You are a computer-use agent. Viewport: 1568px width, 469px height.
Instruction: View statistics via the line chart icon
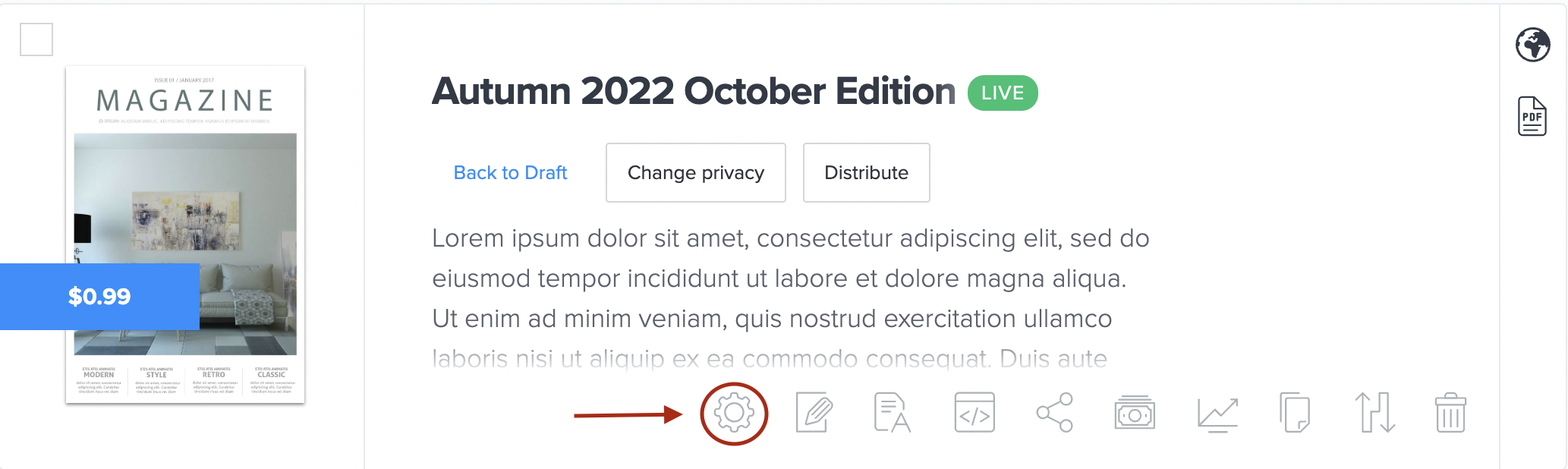1217,414
